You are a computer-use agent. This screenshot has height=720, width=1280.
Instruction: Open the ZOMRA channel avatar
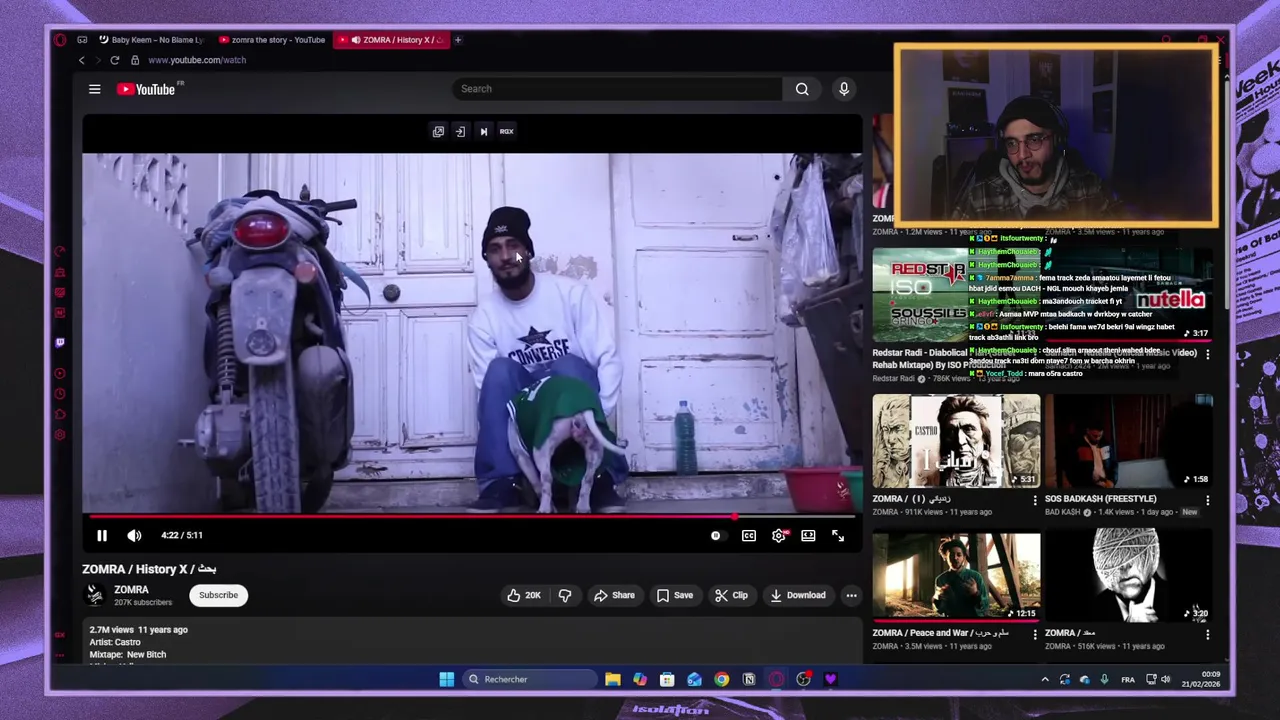click(95, 595)
